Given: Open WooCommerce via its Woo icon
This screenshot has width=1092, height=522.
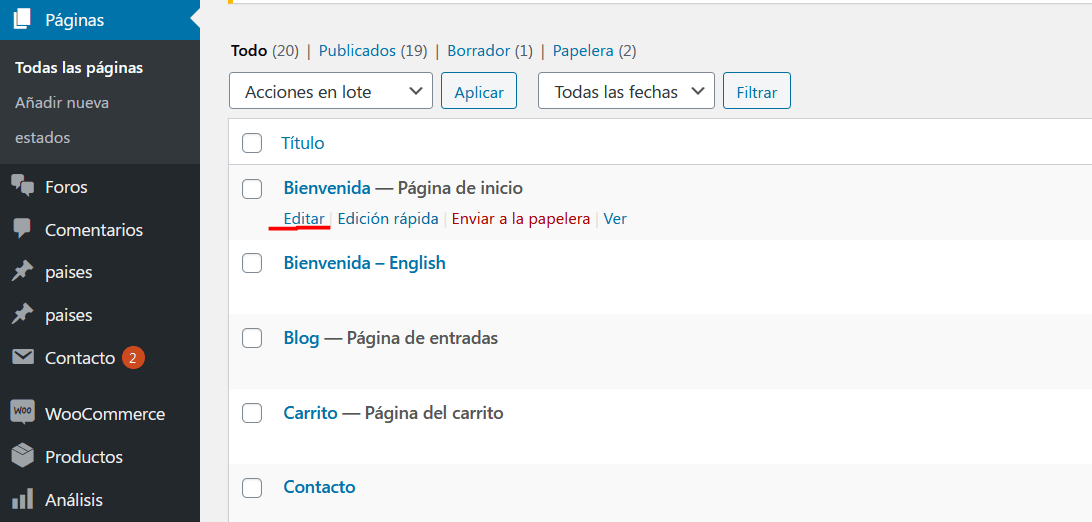Looking at the screenshot, I should click(x=22, y=412).
